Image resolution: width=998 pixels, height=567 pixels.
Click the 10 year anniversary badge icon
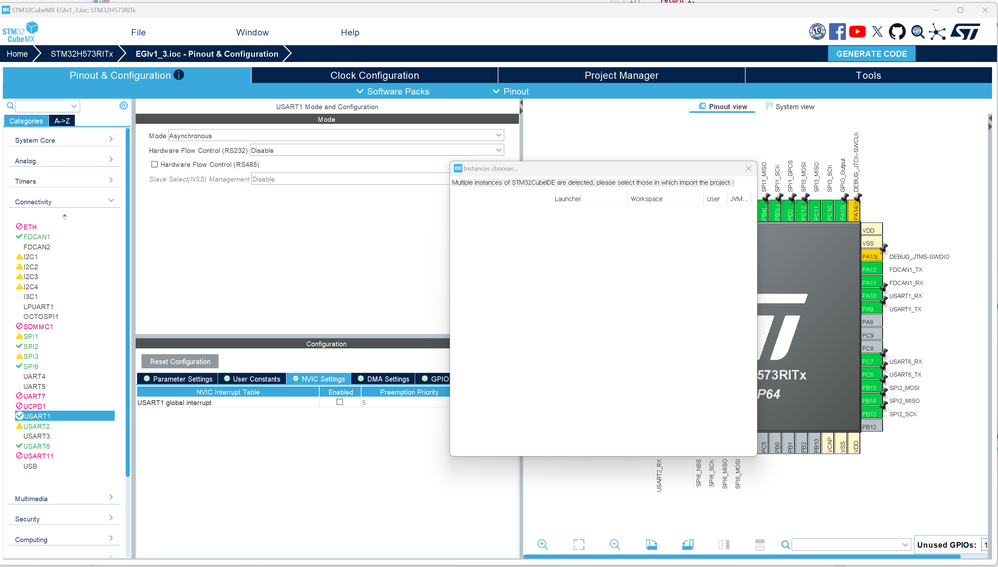click(817, 32)
